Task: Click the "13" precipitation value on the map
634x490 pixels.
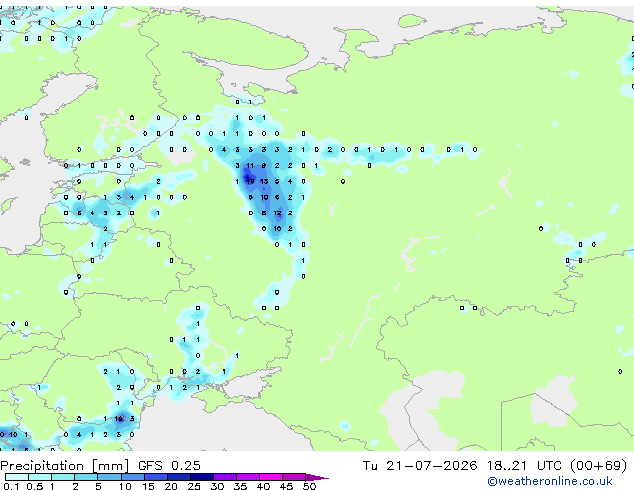Action: click(x=264, y=181)
